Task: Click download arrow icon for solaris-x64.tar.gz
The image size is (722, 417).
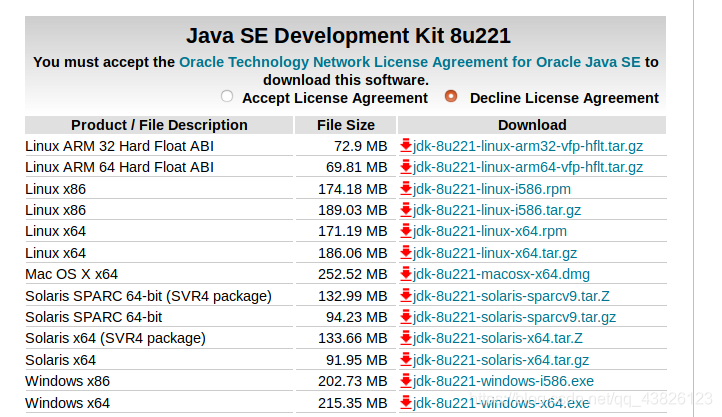Action: coord(406,359)
